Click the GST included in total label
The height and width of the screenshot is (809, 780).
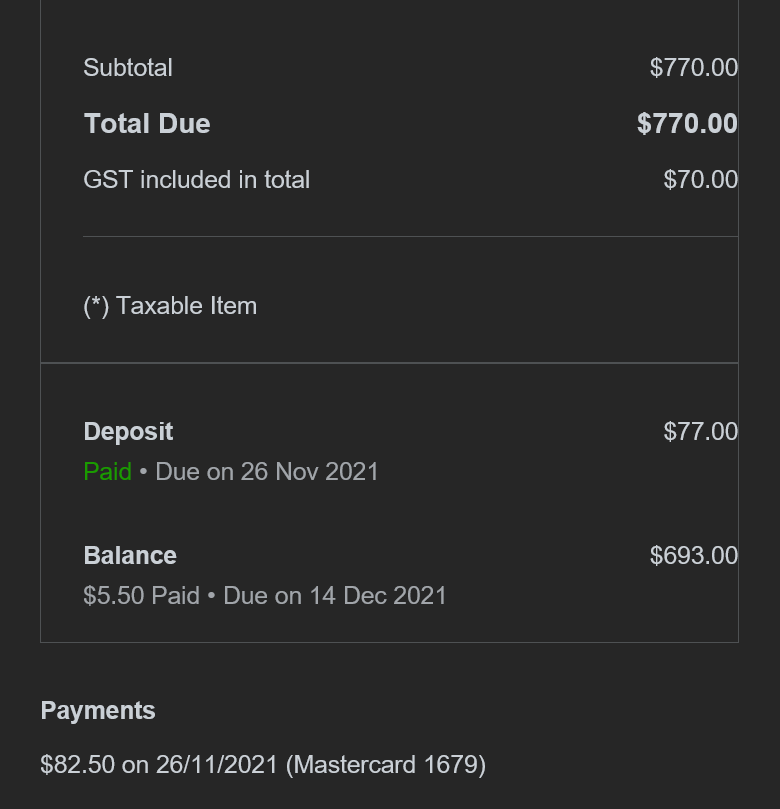click(197, 180)
